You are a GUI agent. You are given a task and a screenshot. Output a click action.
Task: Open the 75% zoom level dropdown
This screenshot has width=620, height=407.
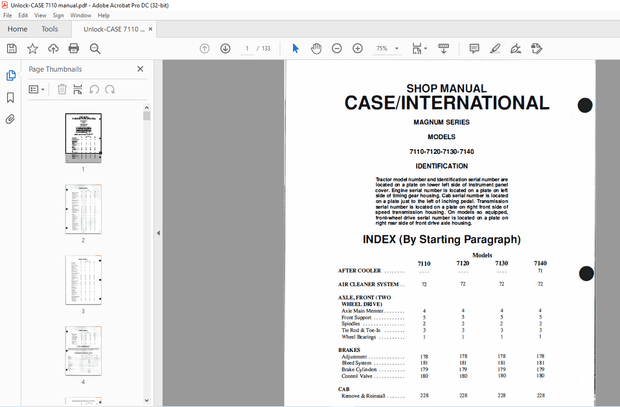(388, 49)
